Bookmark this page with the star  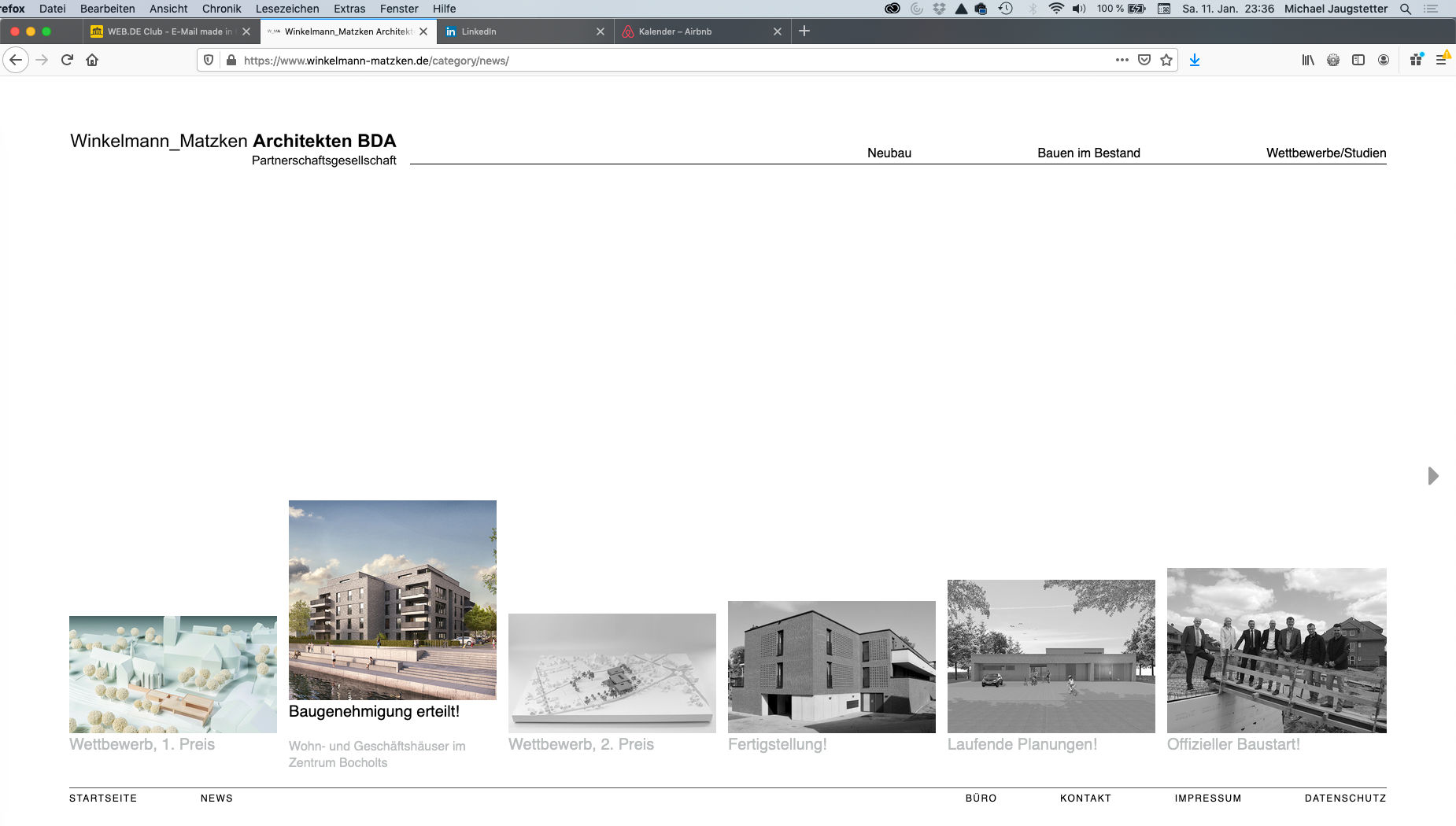tap(1166, 60)
